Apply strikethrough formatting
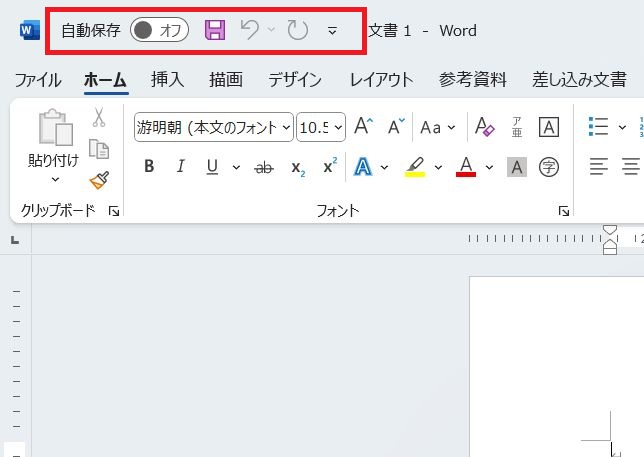This screenshot has height=457, width=644. (264, 167)
